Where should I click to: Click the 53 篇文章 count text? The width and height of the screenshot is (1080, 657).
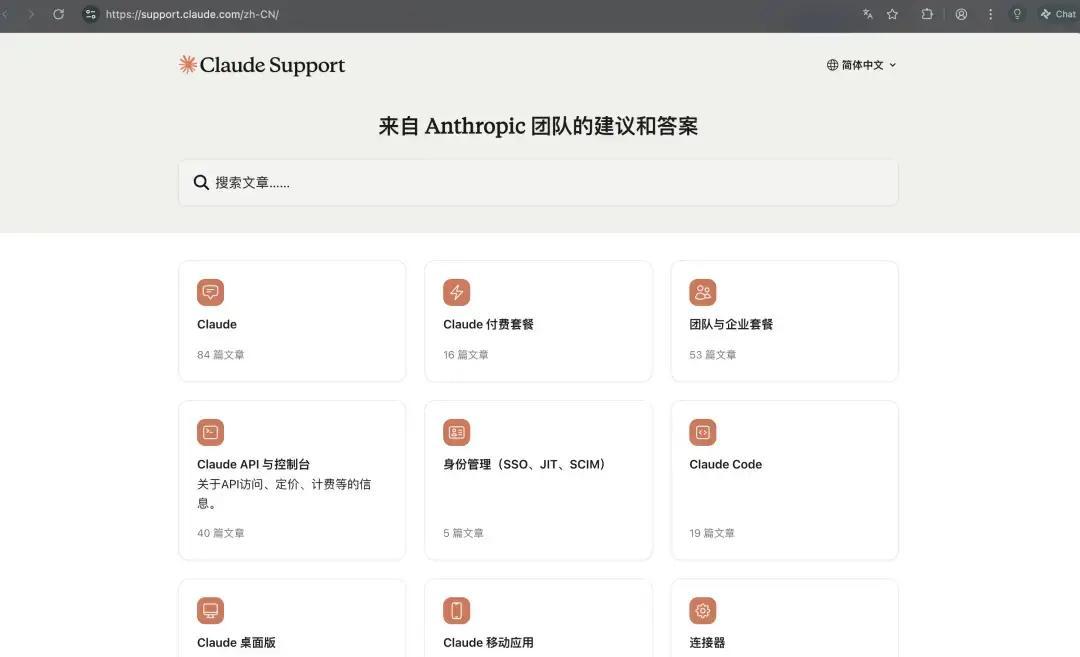(x=713, y=355)
